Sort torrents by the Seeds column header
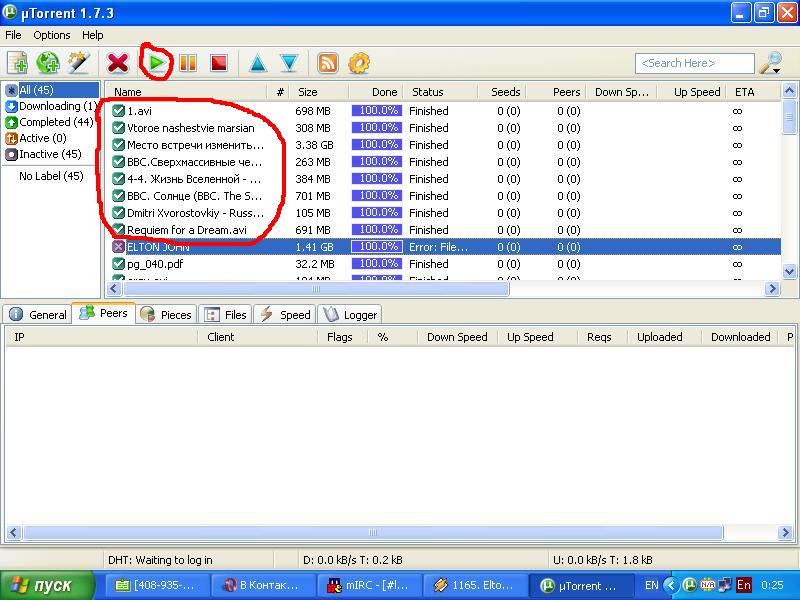 [502, 92]
